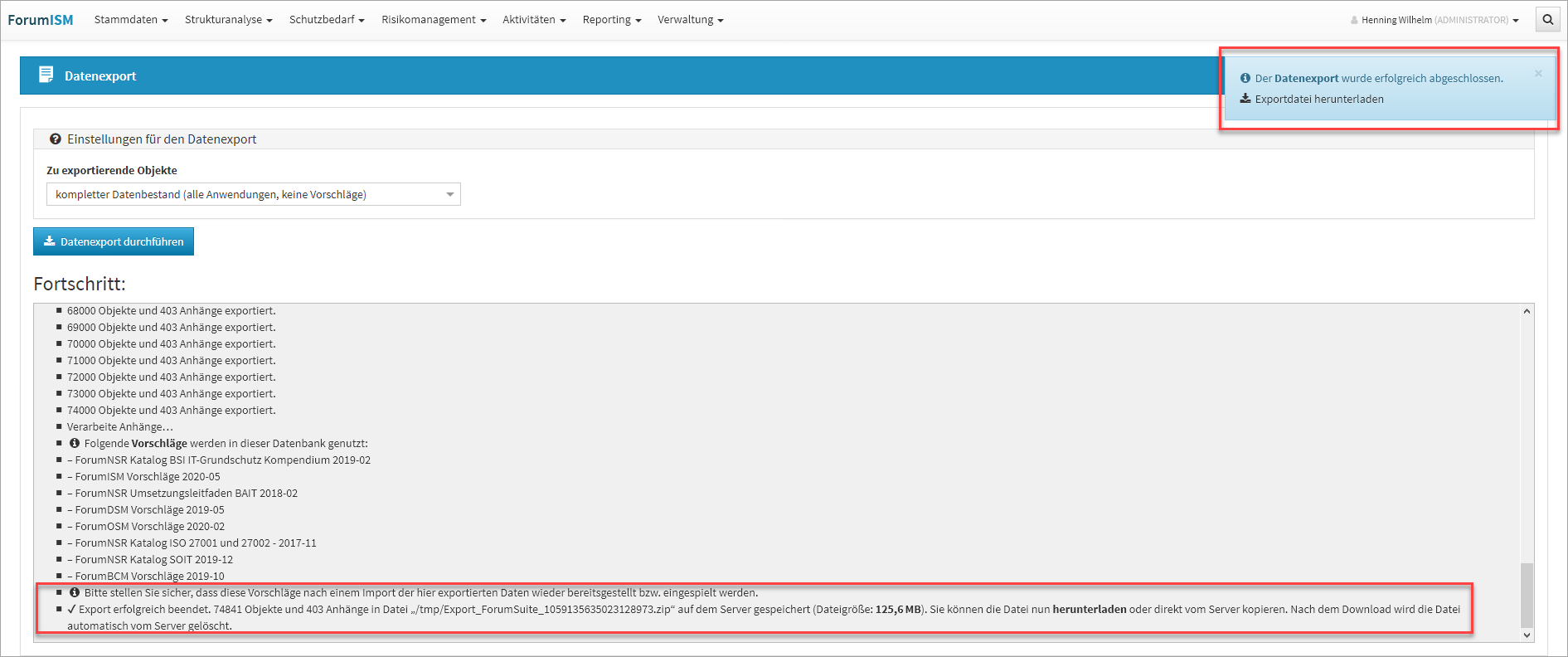Open the Zu exportierende Objekte dropdown
The image size is (1568, 657).
point(253,194)
